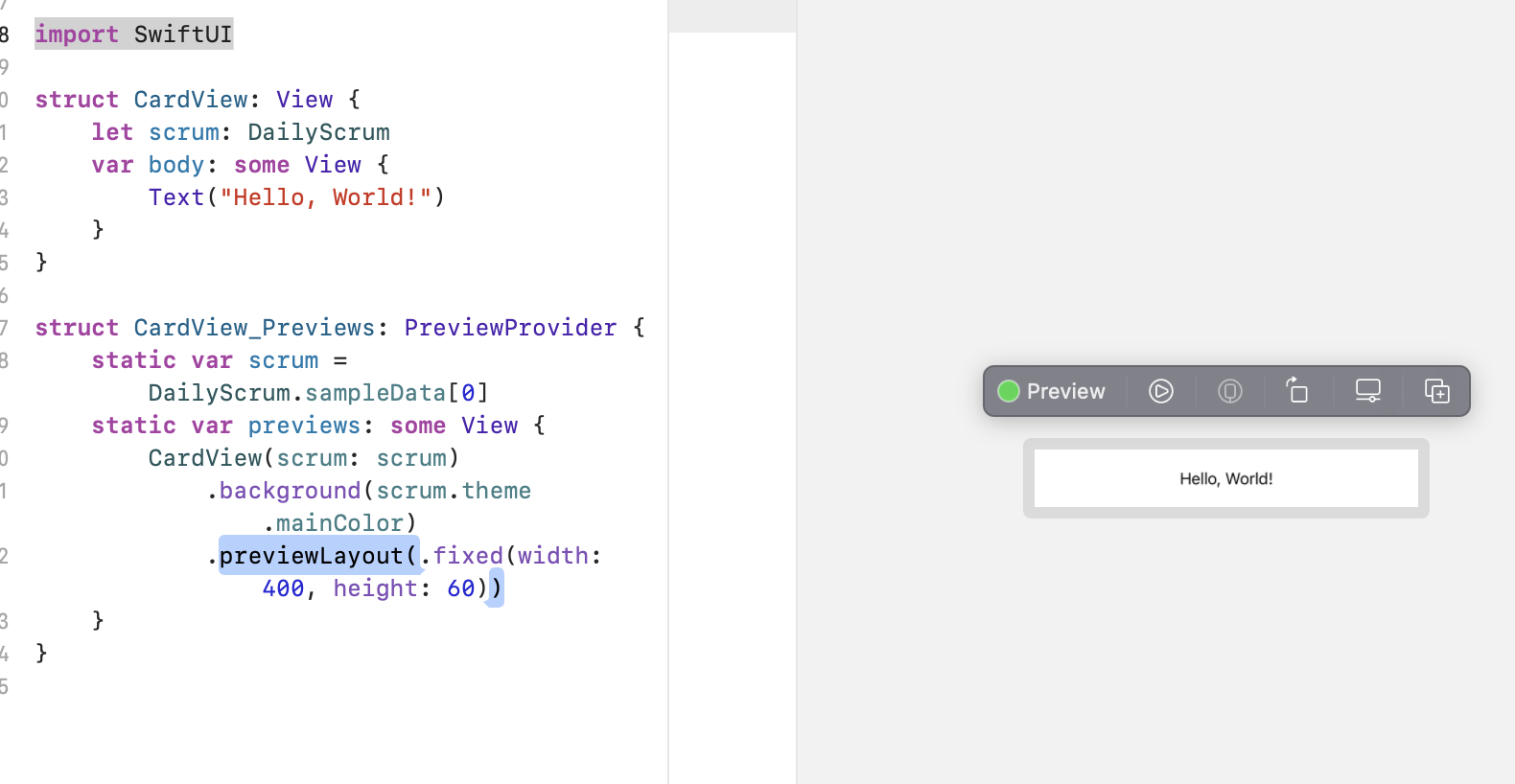Image resolution: width=1515 pixels, height=784 pixels.
Task: Select the some View return type
Action: [297, 164]
